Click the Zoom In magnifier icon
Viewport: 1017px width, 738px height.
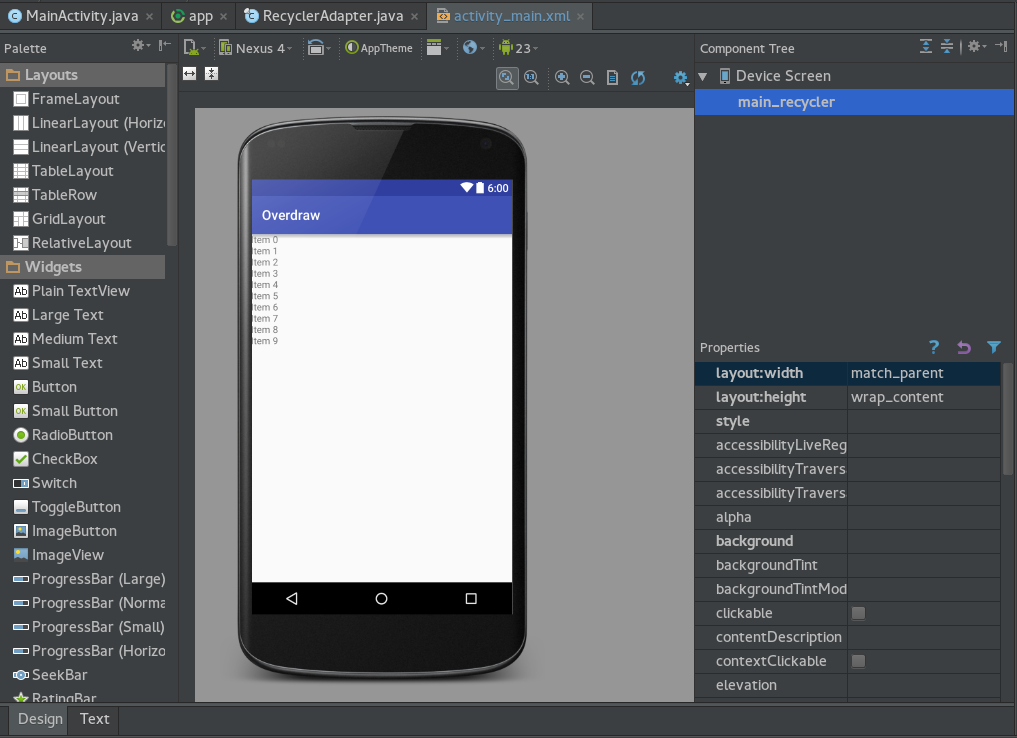pyautogui.click(x=562, y=77)
